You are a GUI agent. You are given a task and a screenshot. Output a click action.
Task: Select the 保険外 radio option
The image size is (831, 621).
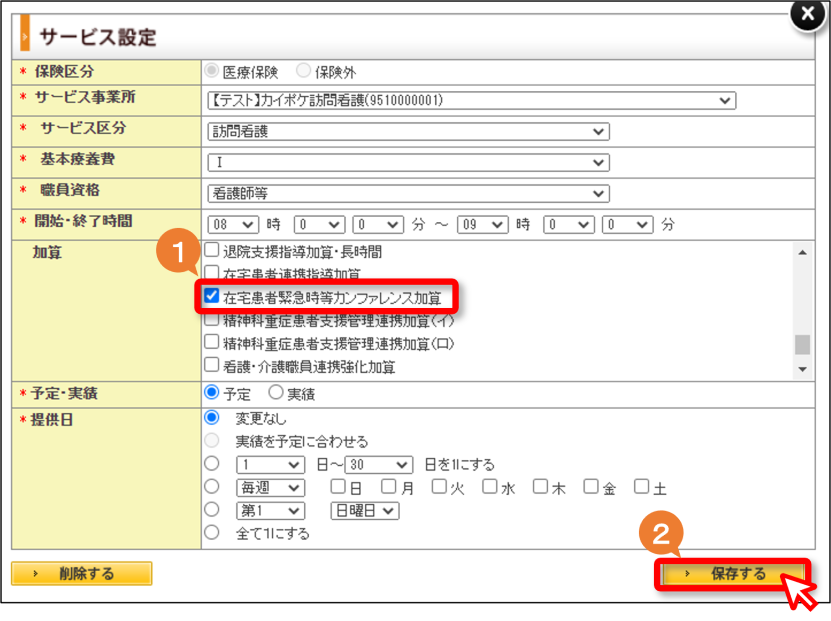point(303,70)
